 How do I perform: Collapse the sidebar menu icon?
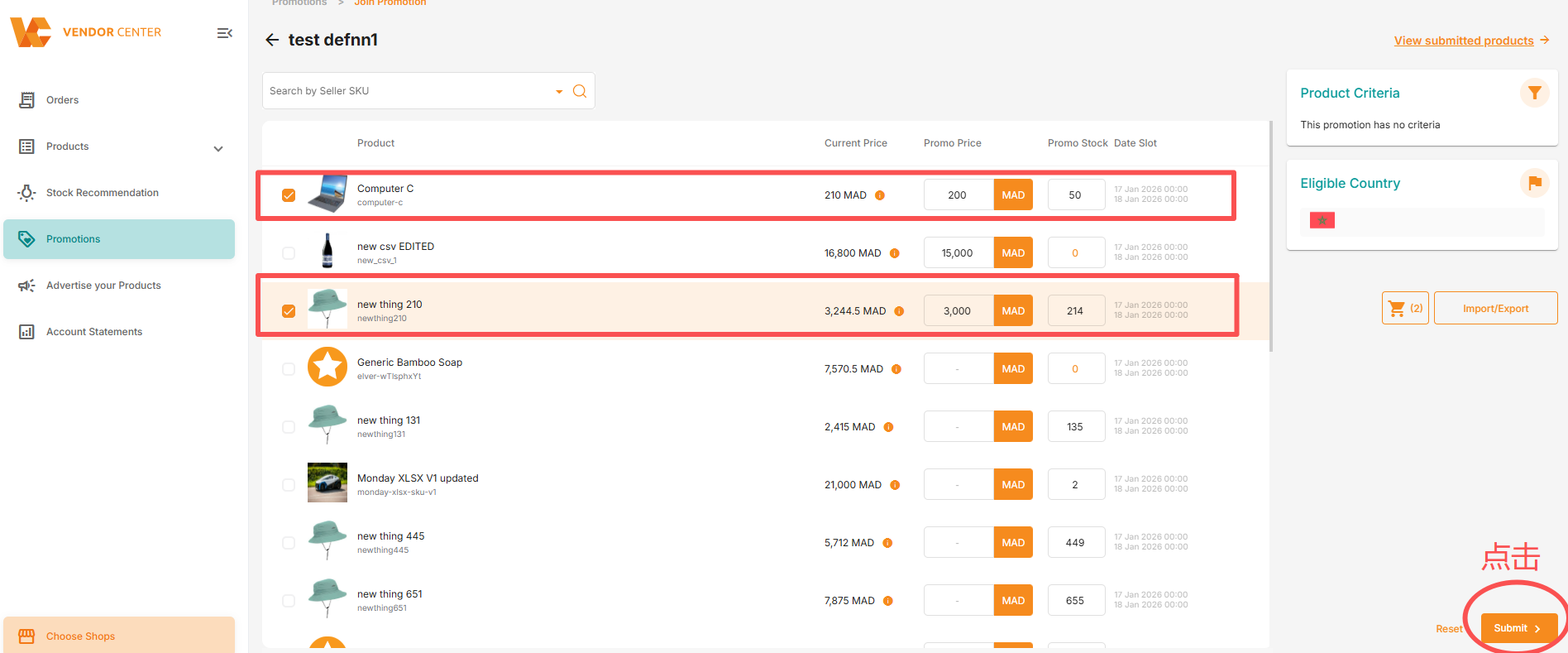point(224,33)
